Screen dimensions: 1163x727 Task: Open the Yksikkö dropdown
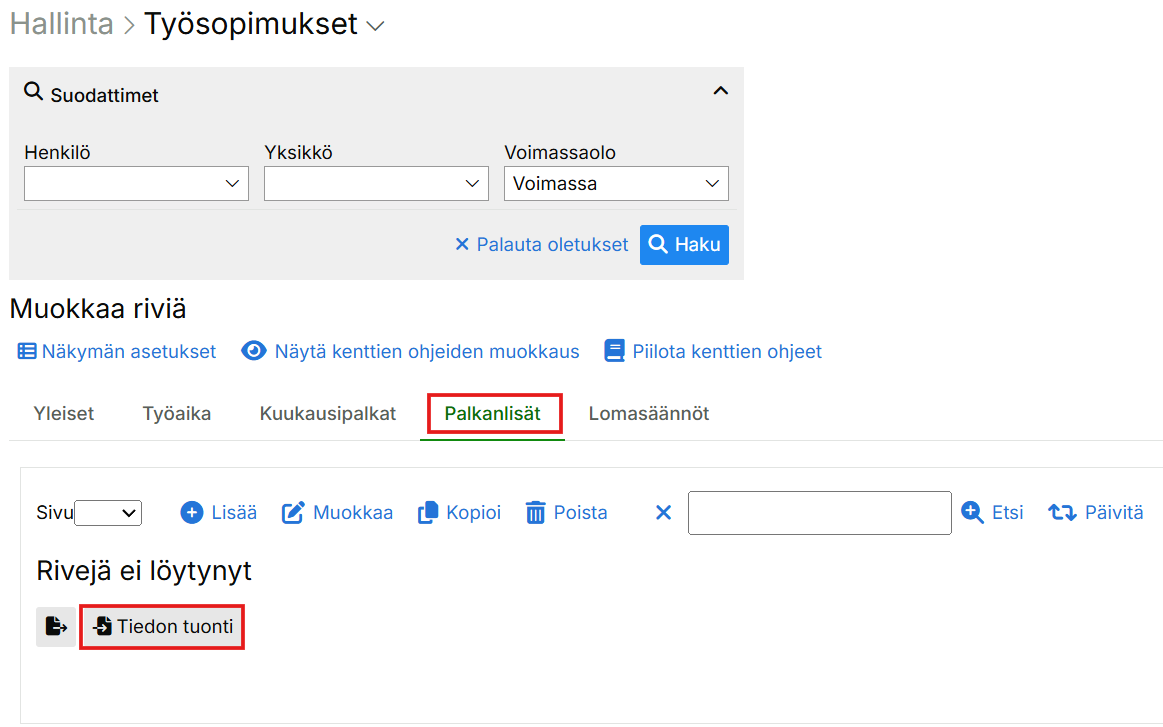click(376, 184)
